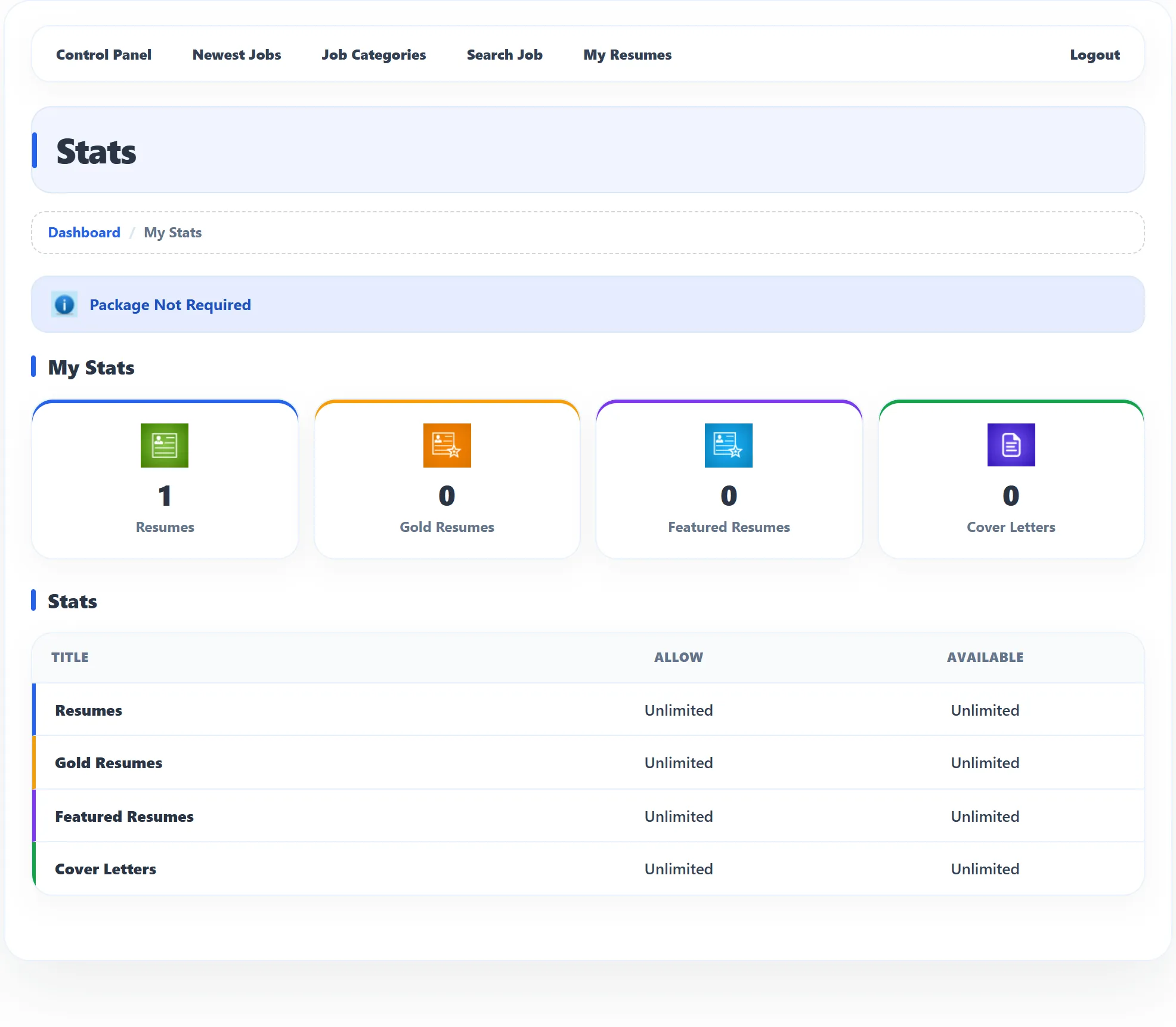Click Available value Unlimited in Featured Resumes row
The image size is (1176, 1027).
tap(985, 816)
